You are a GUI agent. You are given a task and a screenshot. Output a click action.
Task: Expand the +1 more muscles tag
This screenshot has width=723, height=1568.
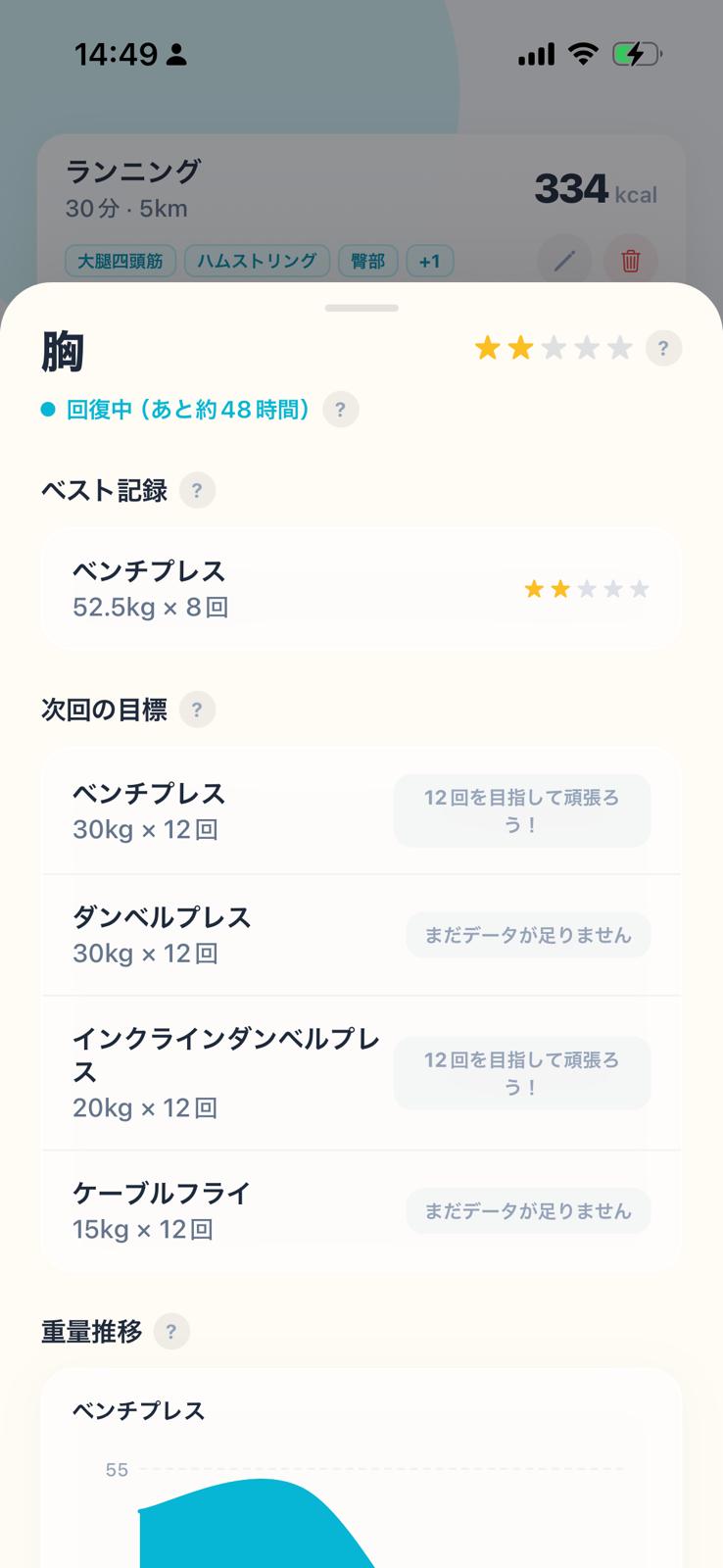[429, 262]
